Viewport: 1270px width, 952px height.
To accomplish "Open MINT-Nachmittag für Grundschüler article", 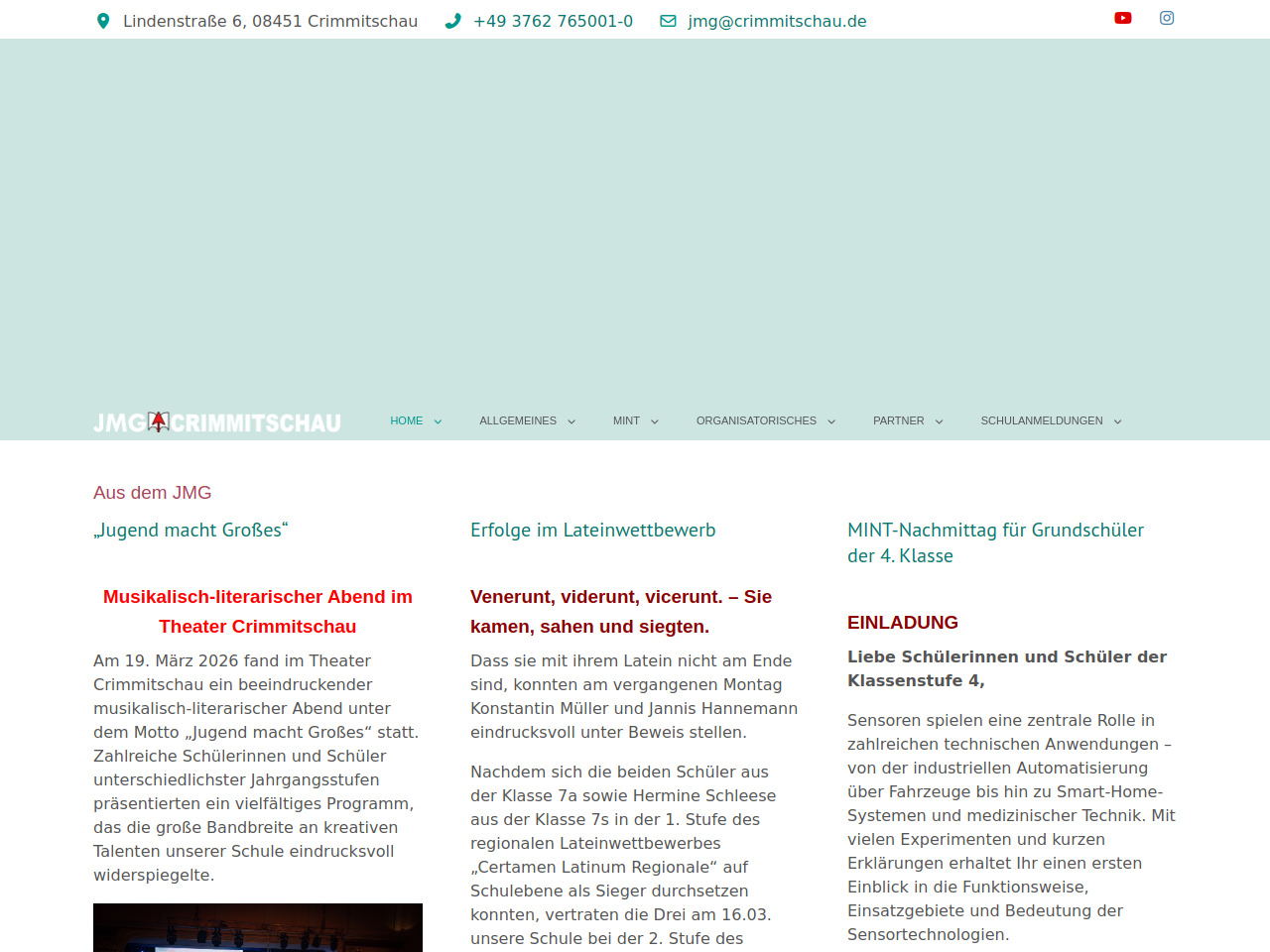I will 995,542.
